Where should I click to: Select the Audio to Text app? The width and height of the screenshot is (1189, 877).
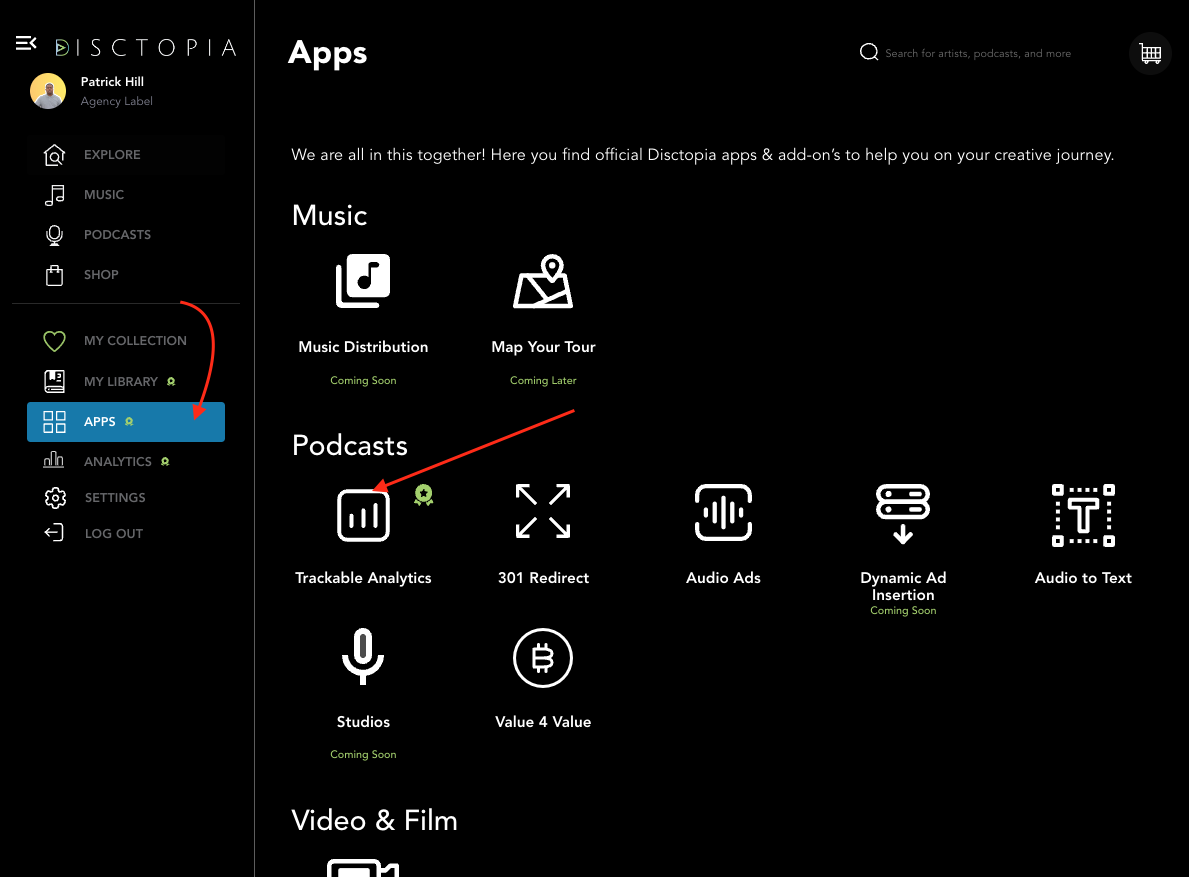coord(1083,515)
